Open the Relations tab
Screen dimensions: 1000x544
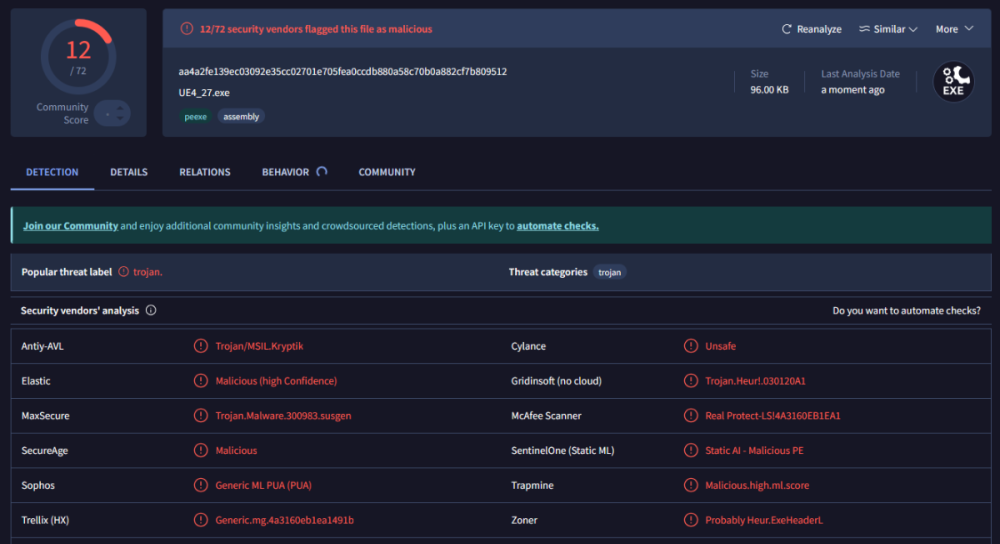pos(205,172)
